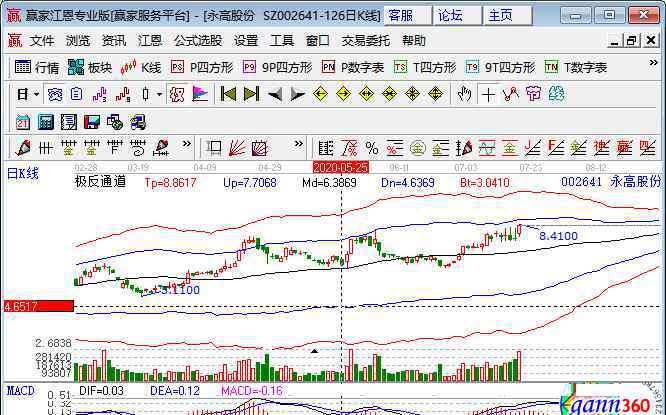666x415 pixels.
Task: Click yellow diamond shift-left icon
Action: (320, 94)
